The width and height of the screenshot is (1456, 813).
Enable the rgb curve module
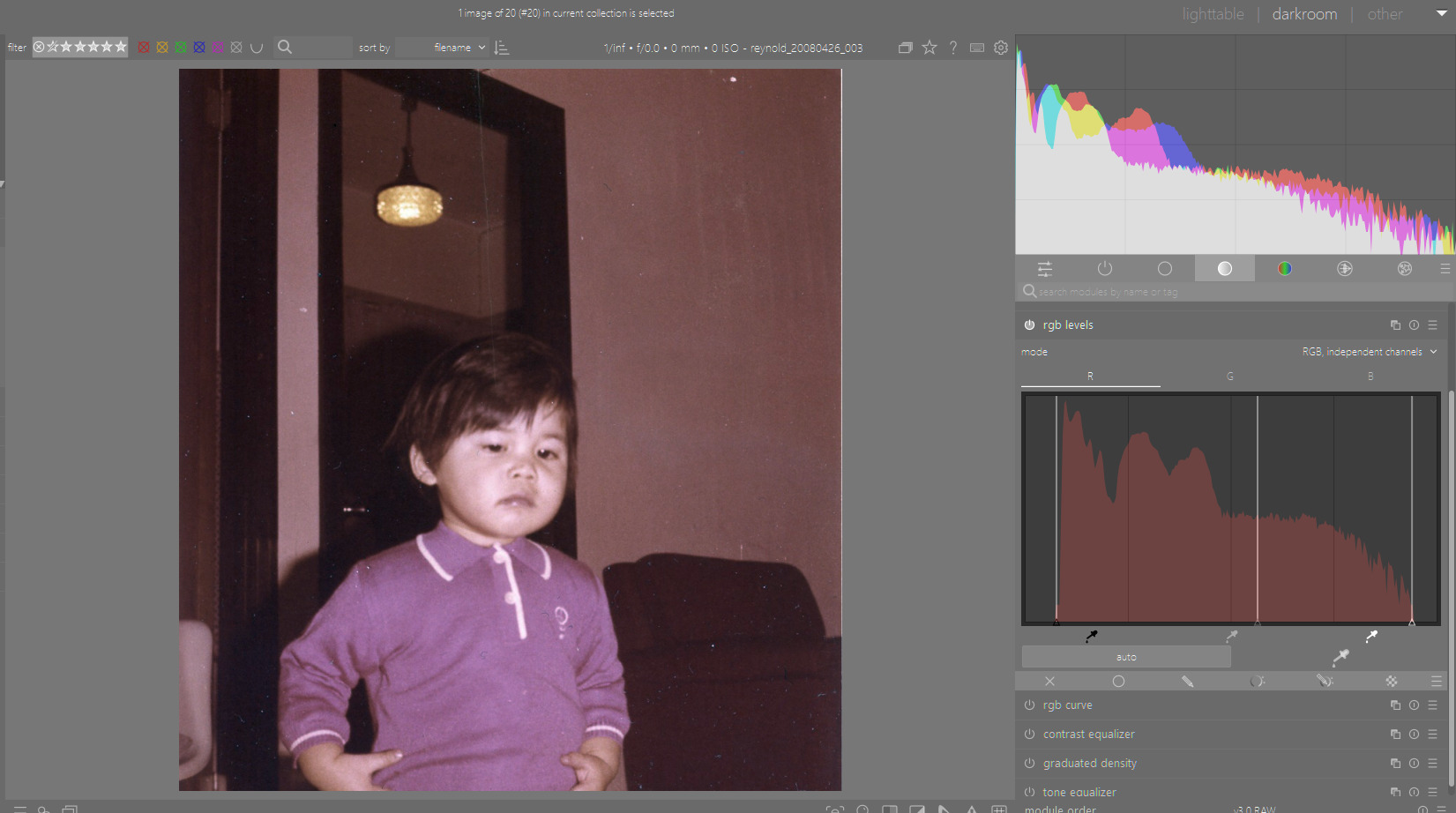click(x=1029, y=705)
